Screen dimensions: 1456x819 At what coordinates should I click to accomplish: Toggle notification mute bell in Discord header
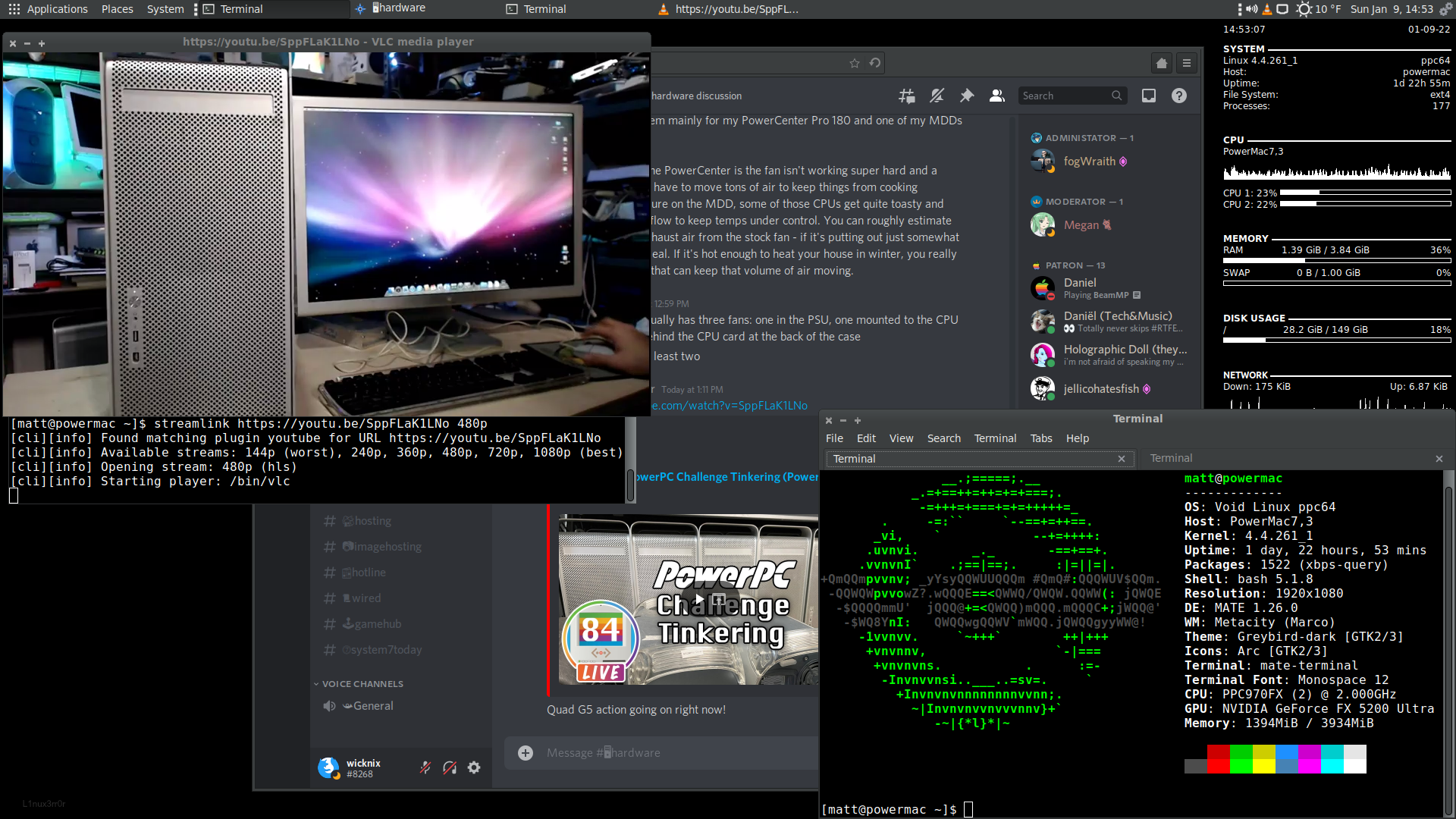937,96
